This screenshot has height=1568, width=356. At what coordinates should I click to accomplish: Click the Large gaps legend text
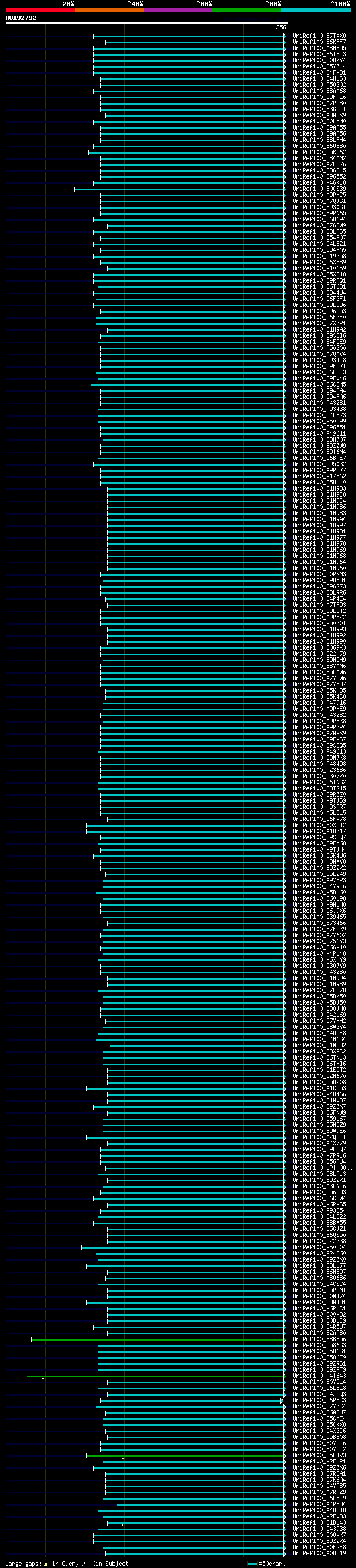tap(68, 1563)
